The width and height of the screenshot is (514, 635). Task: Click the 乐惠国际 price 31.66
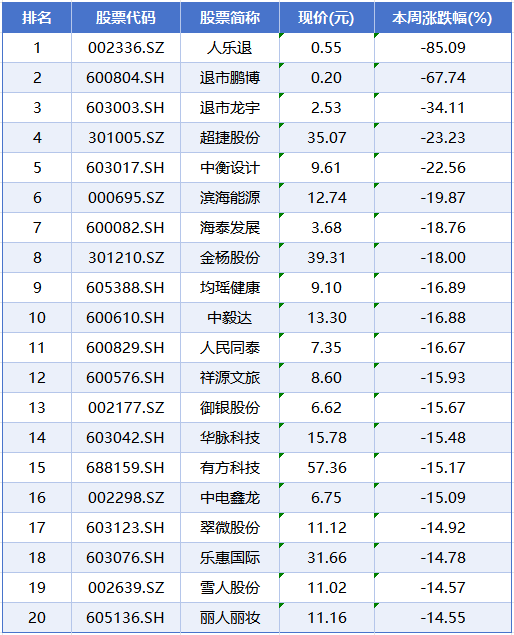(x=326, y=558)
